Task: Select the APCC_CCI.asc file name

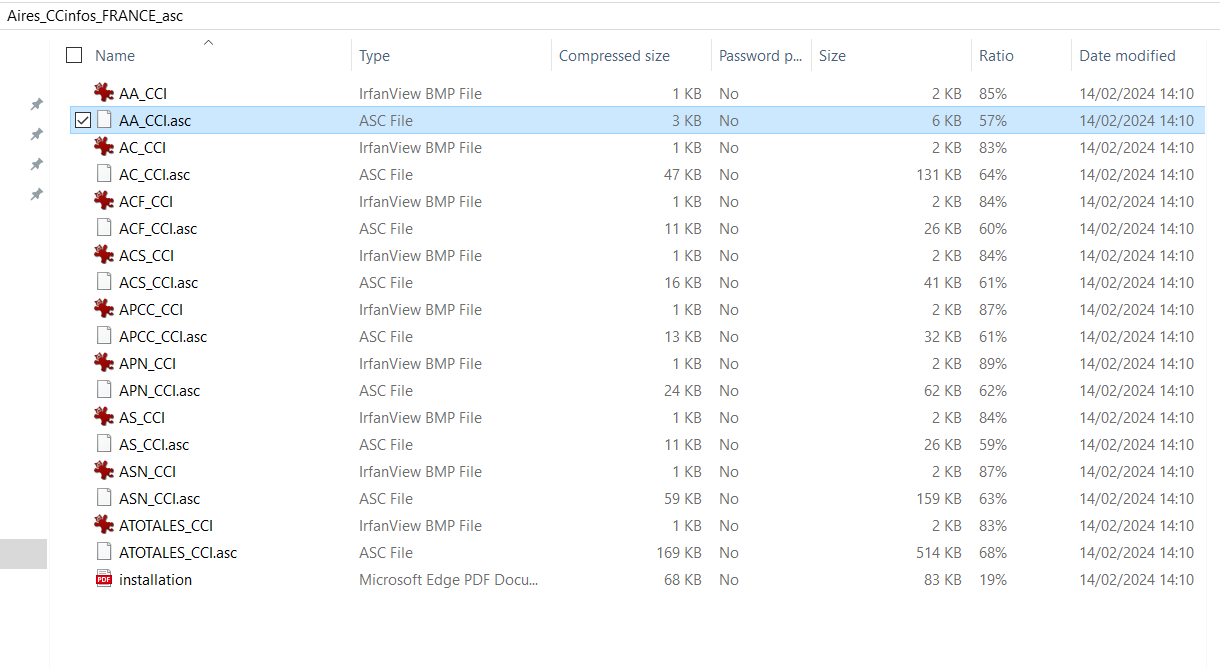Action: pyautogui.click(x=163, y=337)
